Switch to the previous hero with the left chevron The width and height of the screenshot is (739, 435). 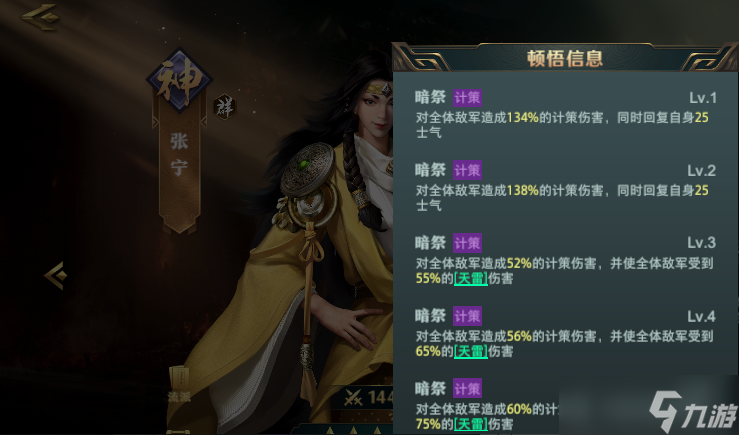click(x=56, y=275)
